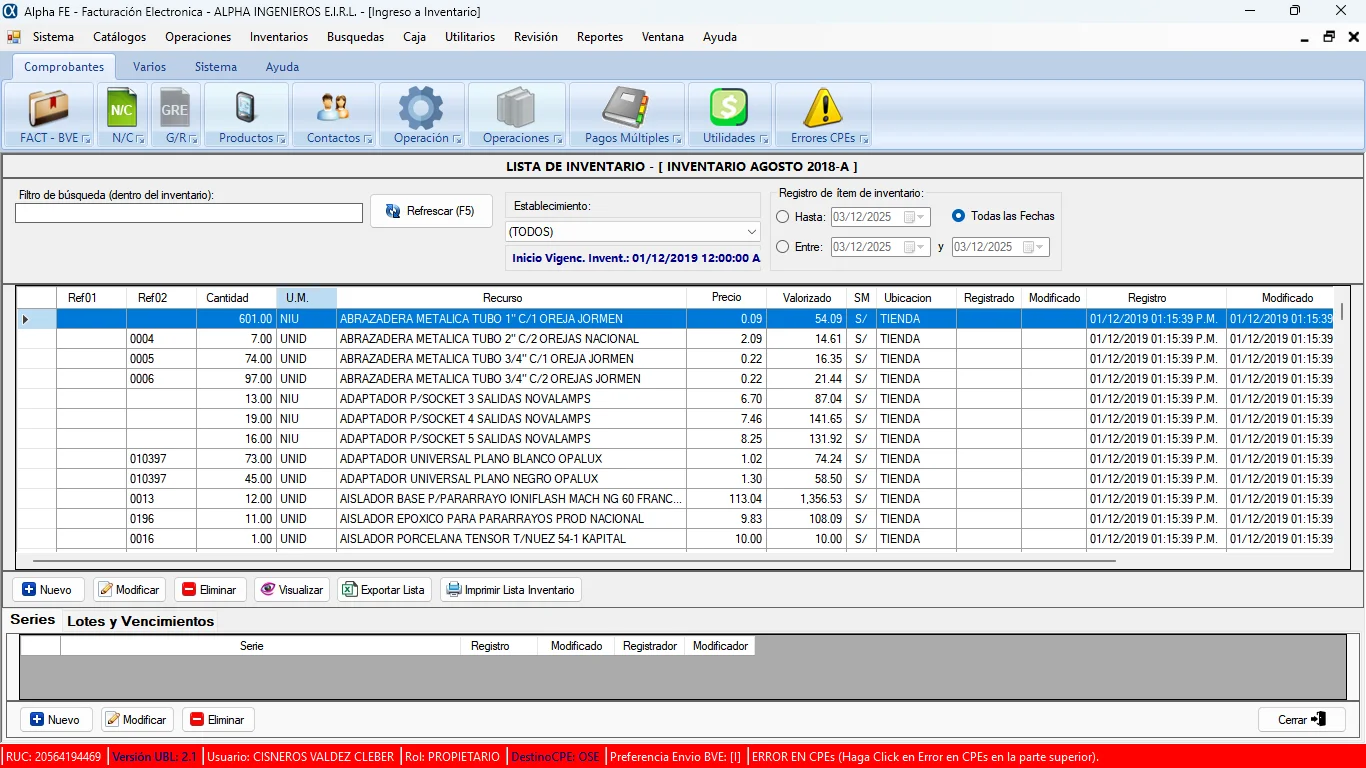Open Pagos Múltiples book icon
The width and height of the screenshot is (1366, 768).
click(x=626, y=108)
